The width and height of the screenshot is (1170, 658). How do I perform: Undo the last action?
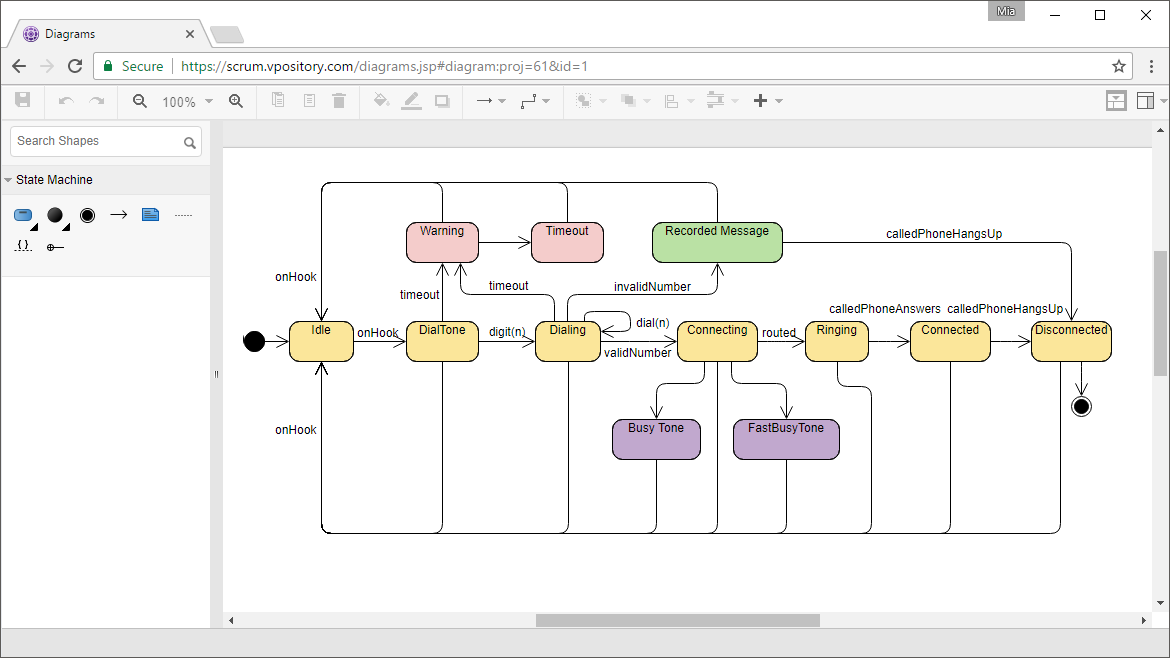[x=66, y=101]
